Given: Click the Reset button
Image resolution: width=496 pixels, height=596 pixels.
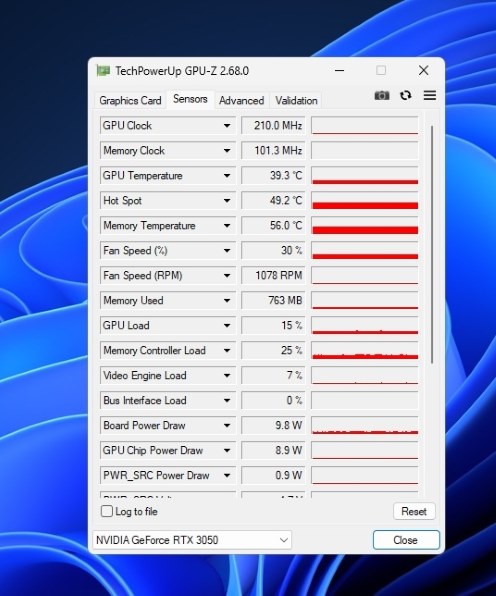Looking at the screenshot, I should (x=414, y=511).
